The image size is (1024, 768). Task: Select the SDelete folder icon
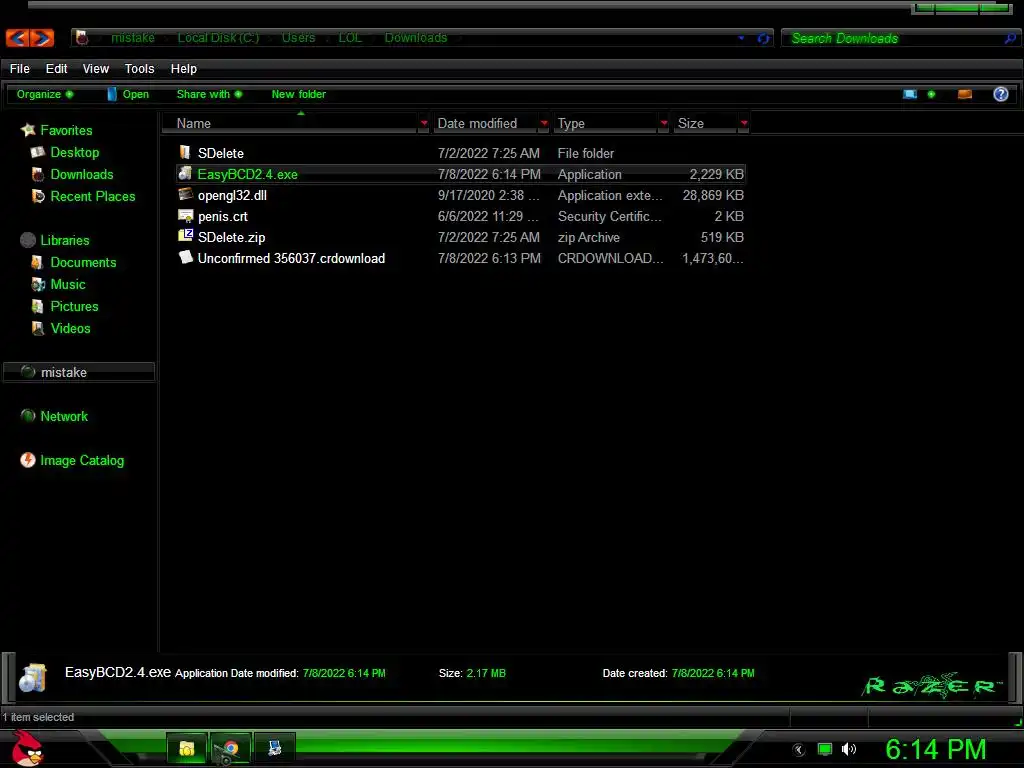[x=185, y=152]
